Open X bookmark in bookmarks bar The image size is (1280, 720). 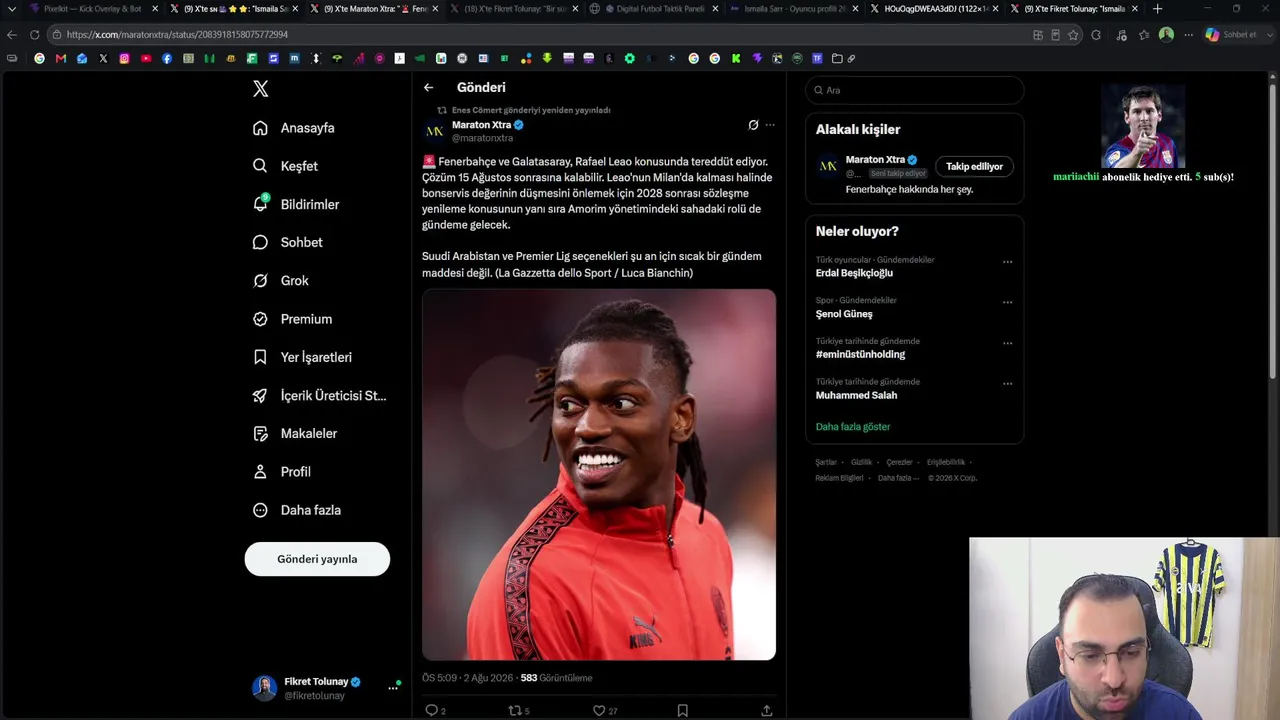[x=103, y=58]
